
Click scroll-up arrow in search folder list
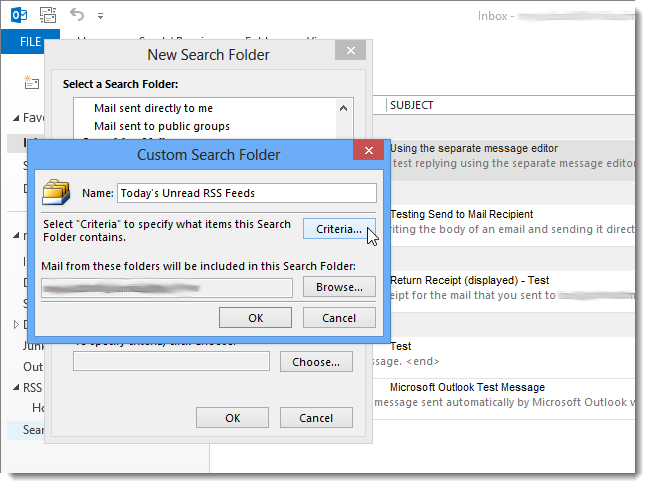[x=343, y=109]
